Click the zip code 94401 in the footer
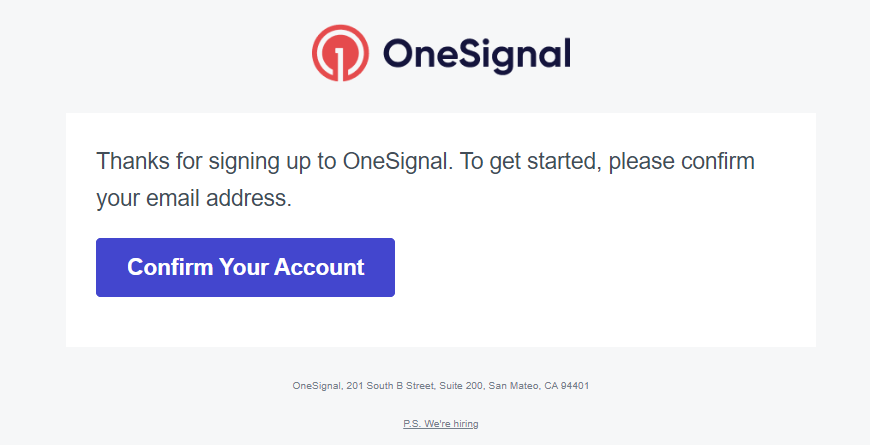870x445 pixels. (x=575, y=386)
